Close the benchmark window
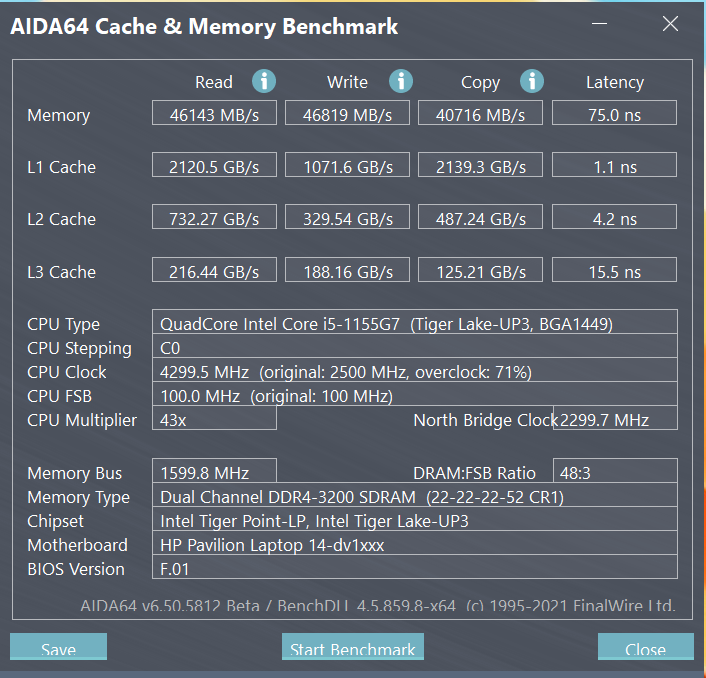The height and width of the screenshot is (678, 706). coord(668,26)
